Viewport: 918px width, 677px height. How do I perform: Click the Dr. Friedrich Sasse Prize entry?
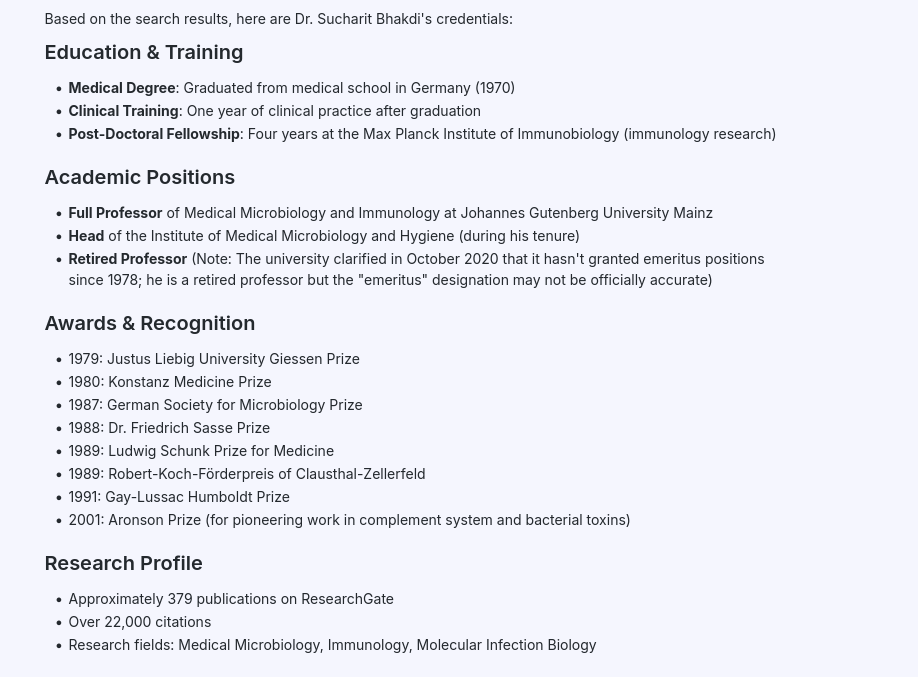(169, 428)
